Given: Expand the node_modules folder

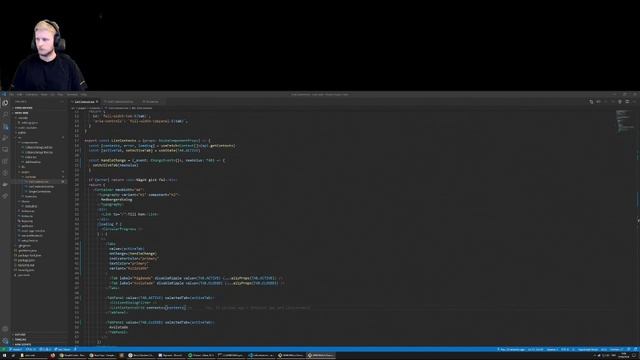Looking at the screenshot, I should click(x=27, y=128).
